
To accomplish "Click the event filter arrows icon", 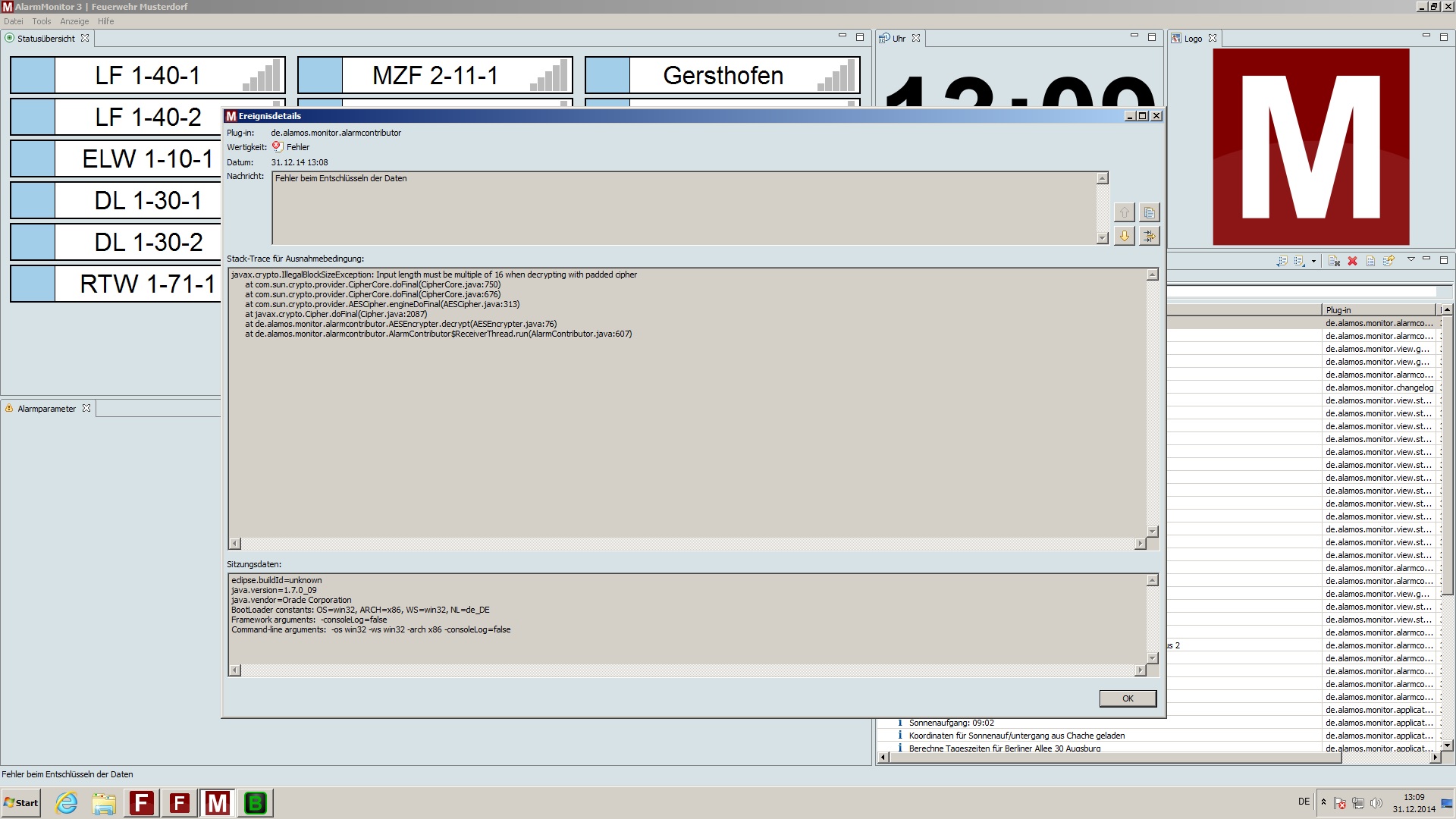I will pos(1150,236).
